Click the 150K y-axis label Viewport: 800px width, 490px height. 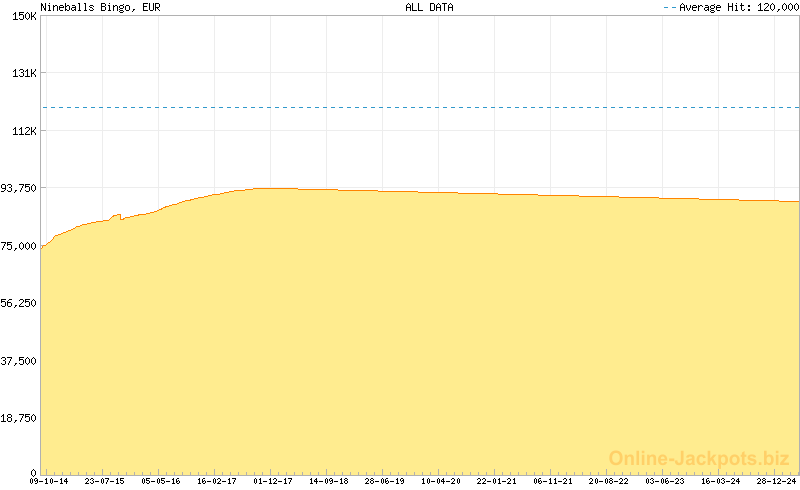point(24,17)
